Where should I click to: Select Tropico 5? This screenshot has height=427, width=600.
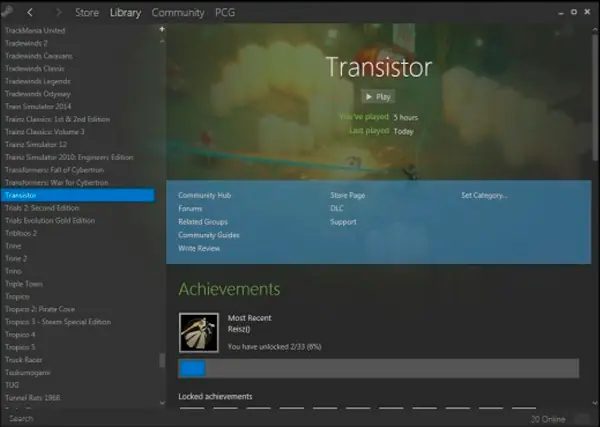coord(20,347)
